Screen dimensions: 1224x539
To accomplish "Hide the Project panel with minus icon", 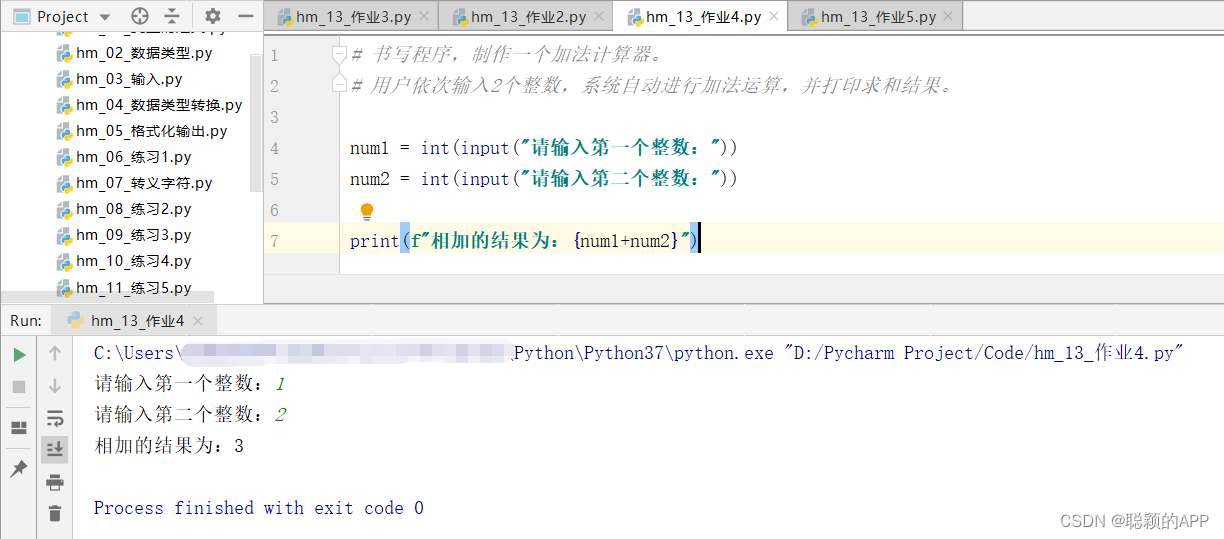I will 246,16.
